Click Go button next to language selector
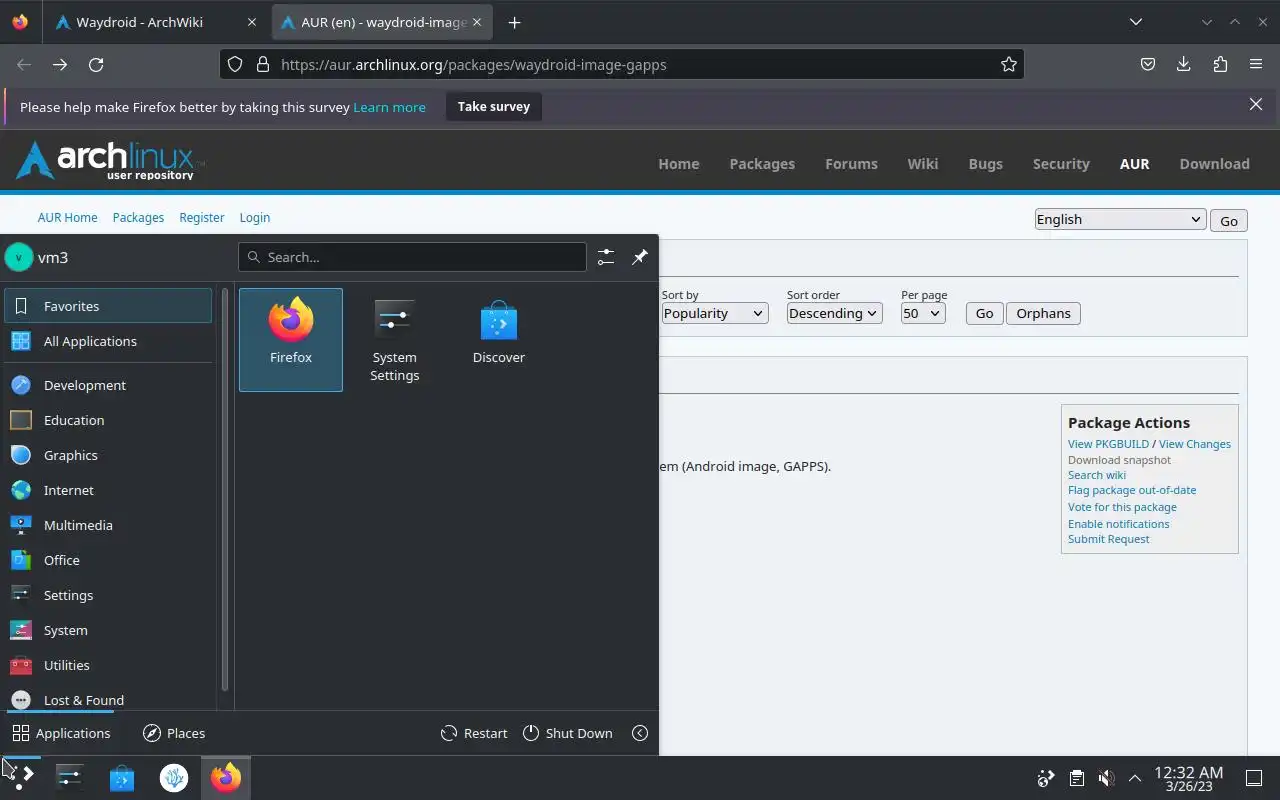Image resolution: width=1280 pixels, height=800 pixels. 1229,221
